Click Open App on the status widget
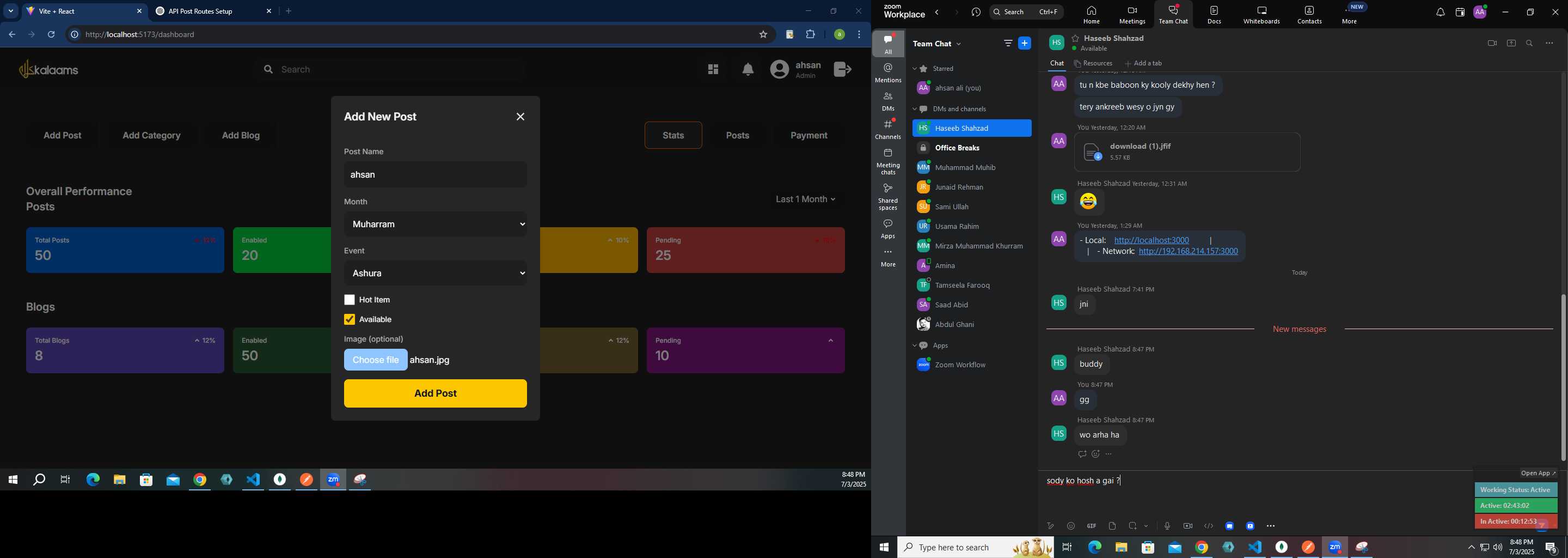This screenshot has width=1568, height=558. tap(1538, 474)
